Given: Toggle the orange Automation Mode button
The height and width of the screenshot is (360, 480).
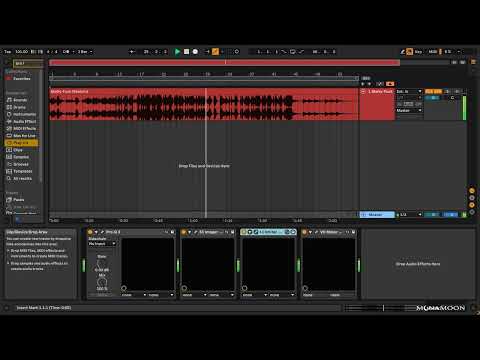Looking at the screenshot, I should point(390,84).
